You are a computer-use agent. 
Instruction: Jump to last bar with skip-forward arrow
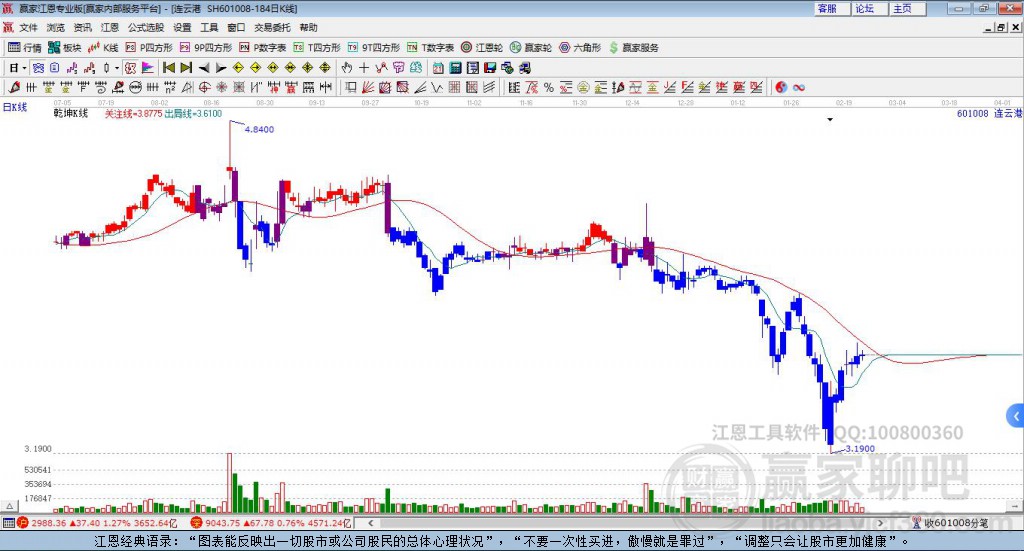[x=186, y=68]
